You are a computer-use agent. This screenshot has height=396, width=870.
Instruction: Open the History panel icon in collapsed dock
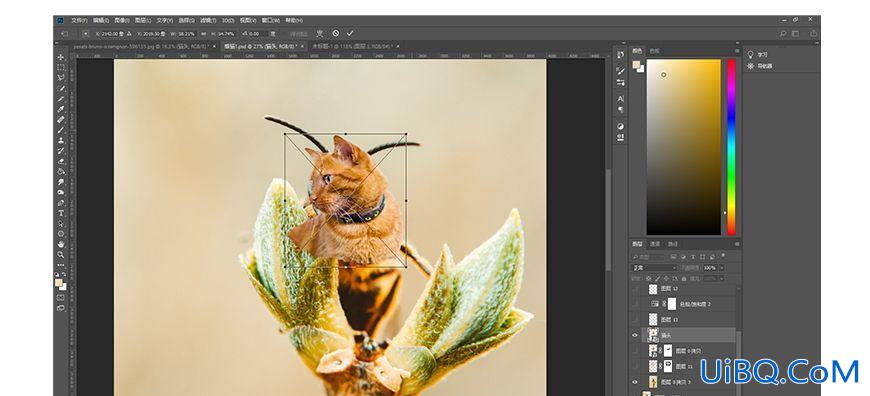(x=620, y=54)
